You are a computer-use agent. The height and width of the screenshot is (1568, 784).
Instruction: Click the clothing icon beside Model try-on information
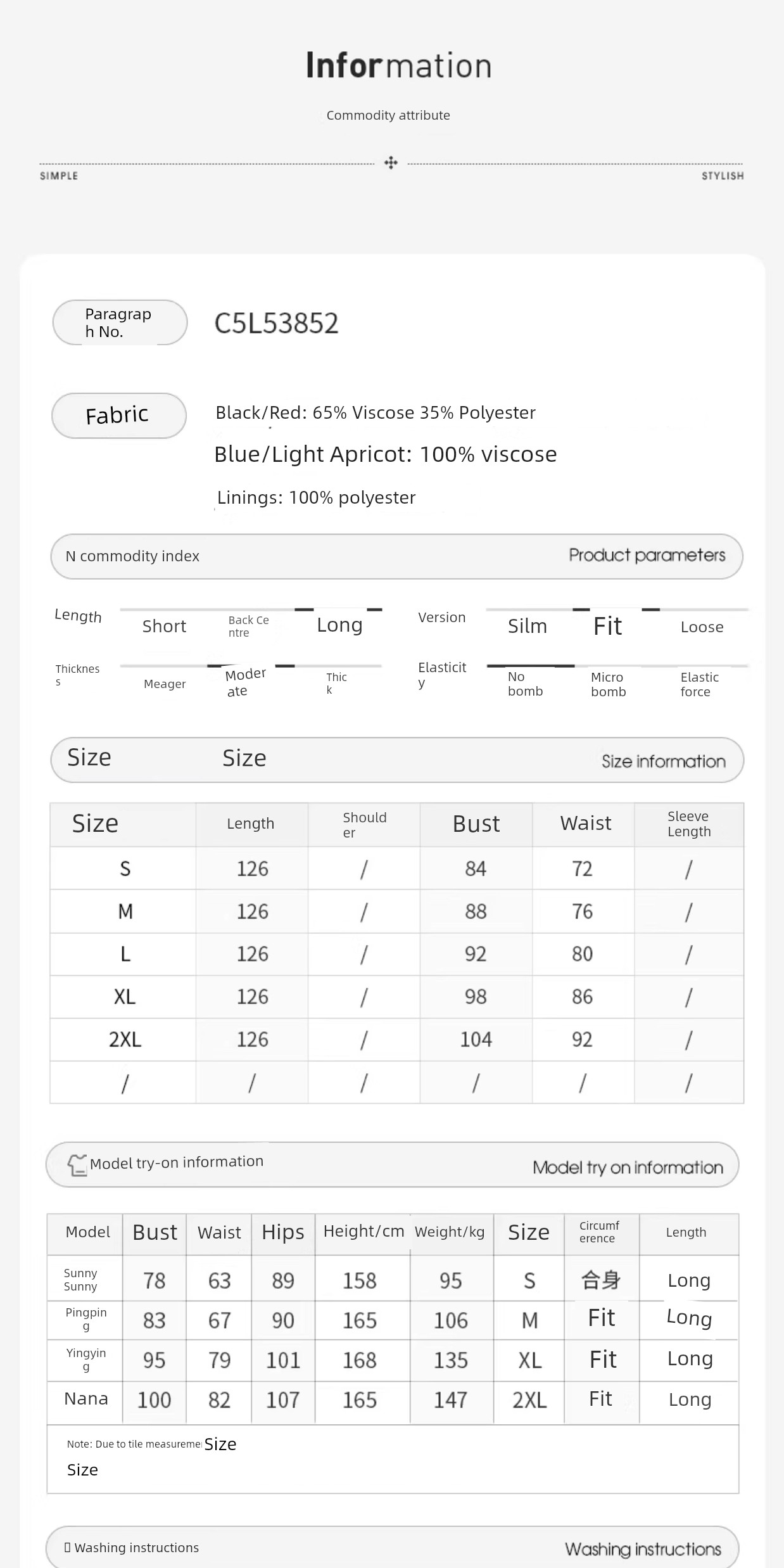(77, 1164)
